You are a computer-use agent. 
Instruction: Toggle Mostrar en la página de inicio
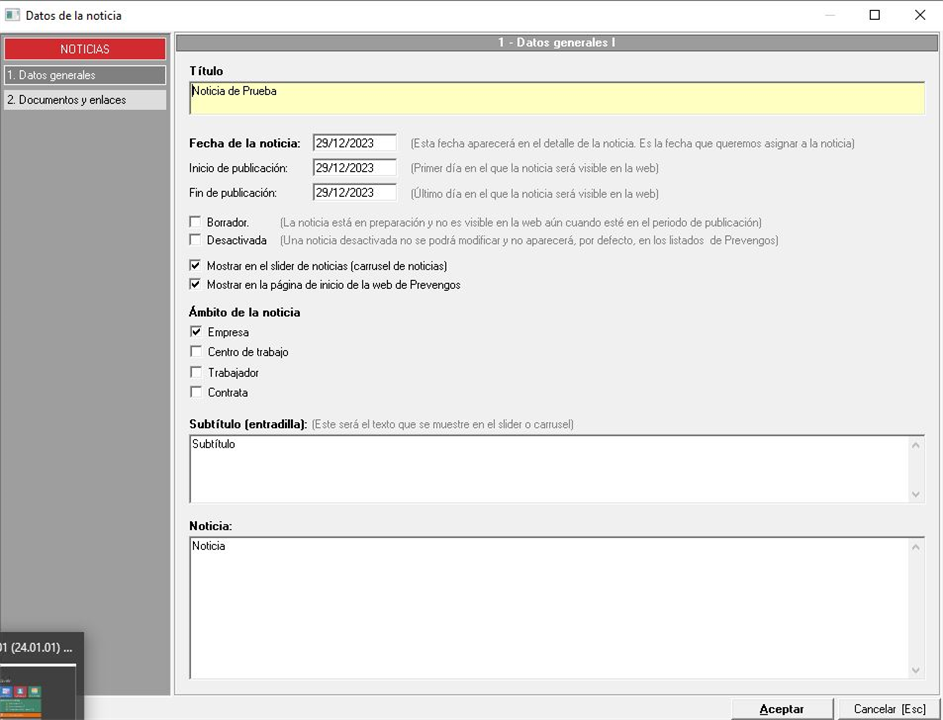point(196,284)
